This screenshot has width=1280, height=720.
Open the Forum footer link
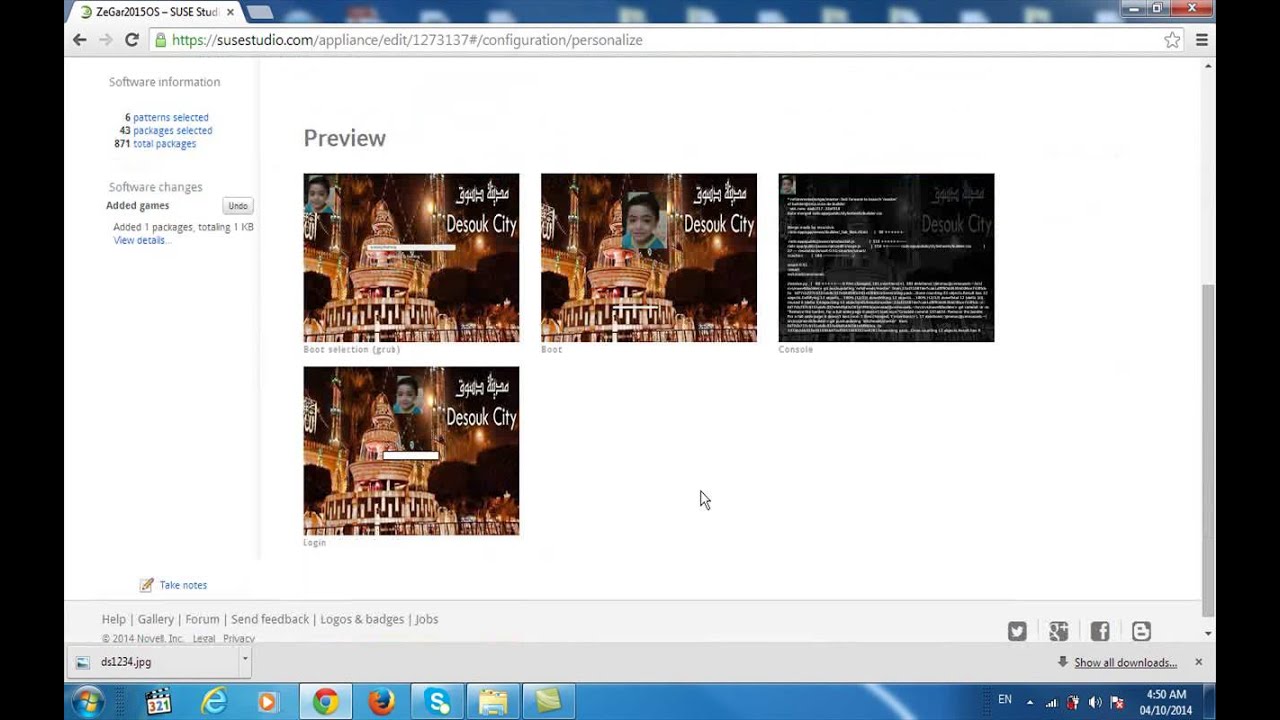[202, 619]
